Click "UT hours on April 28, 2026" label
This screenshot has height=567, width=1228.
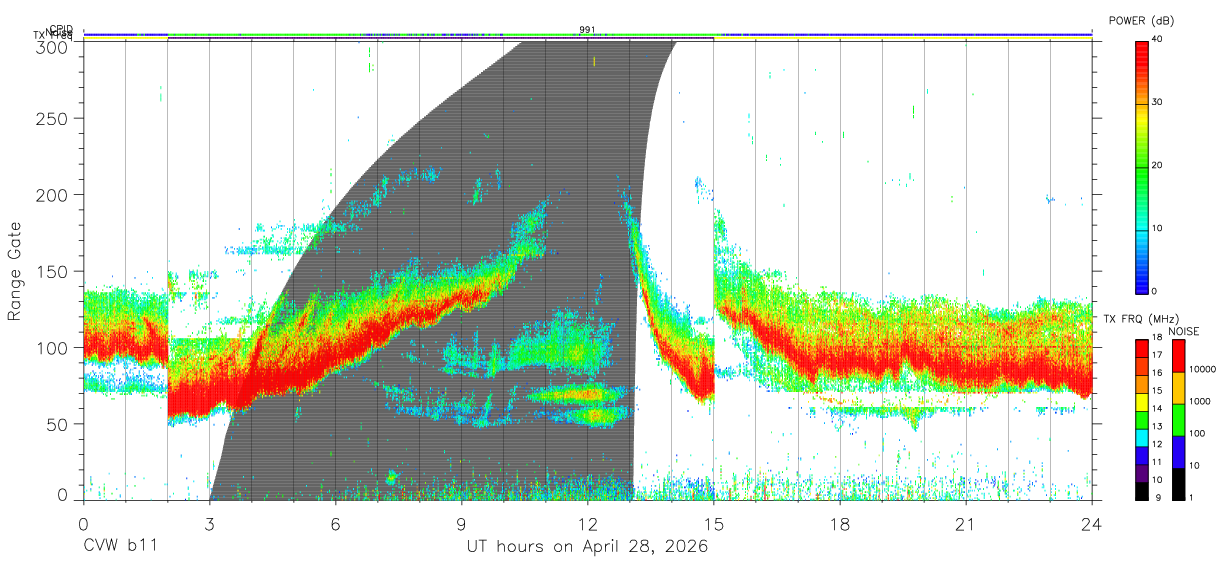pos(587,547)
